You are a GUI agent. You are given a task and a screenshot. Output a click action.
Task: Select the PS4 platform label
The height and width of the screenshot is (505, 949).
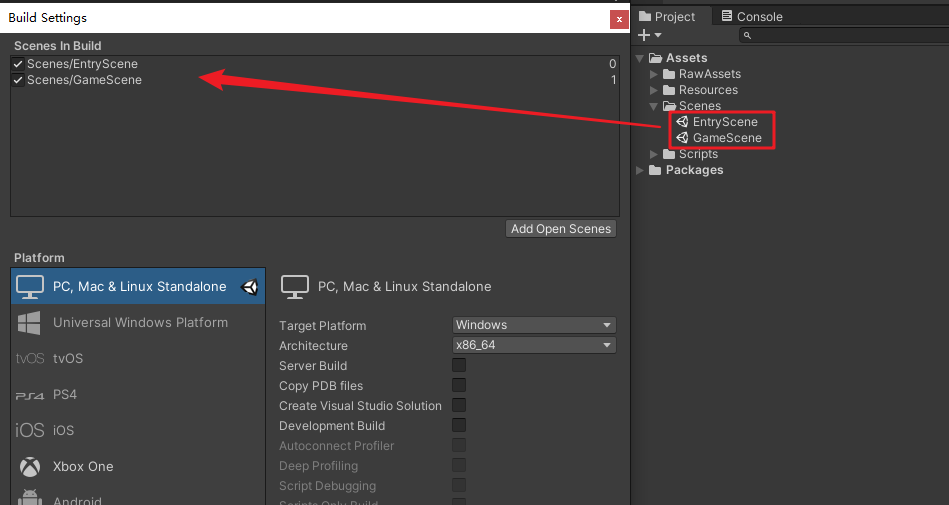(x=65, y=395)
